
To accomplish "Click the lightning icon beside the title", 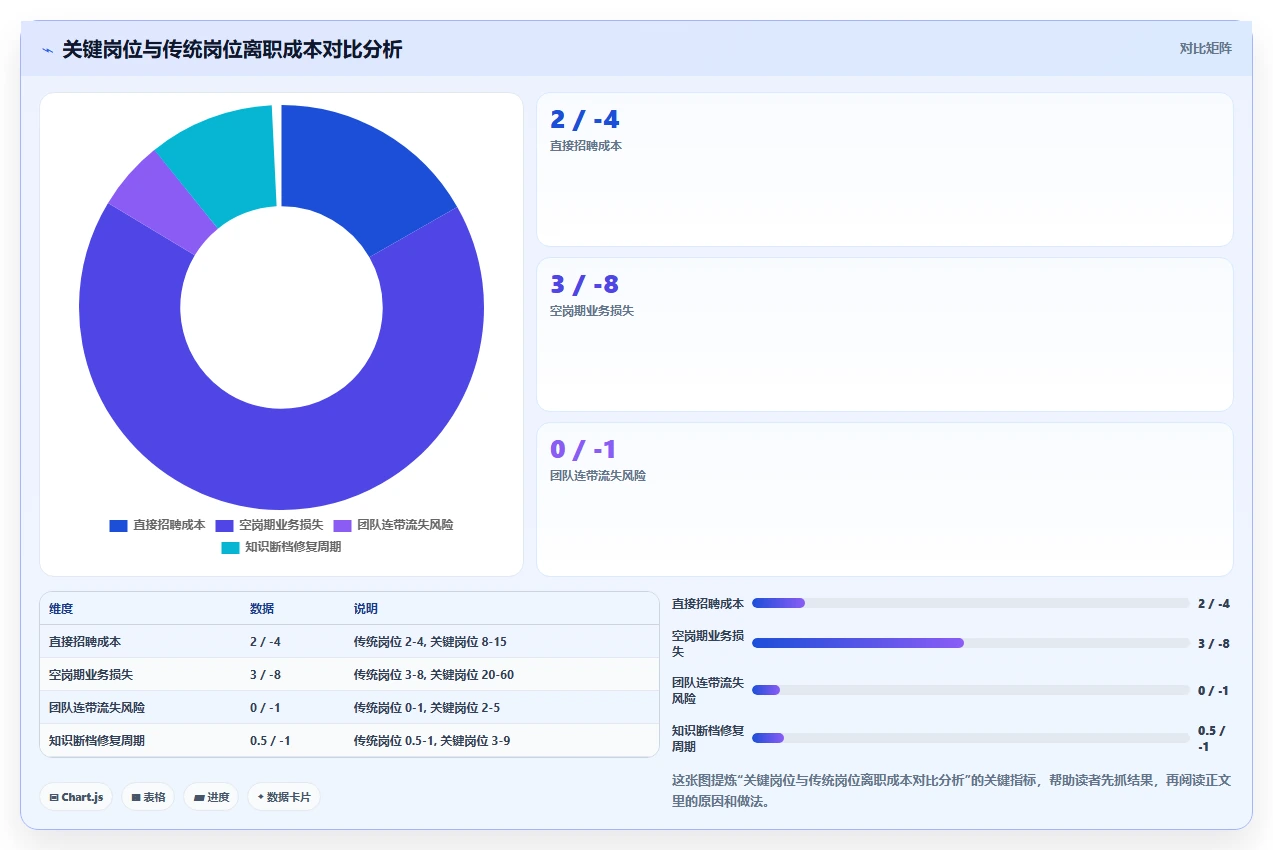I will click(x=47, y=50).
